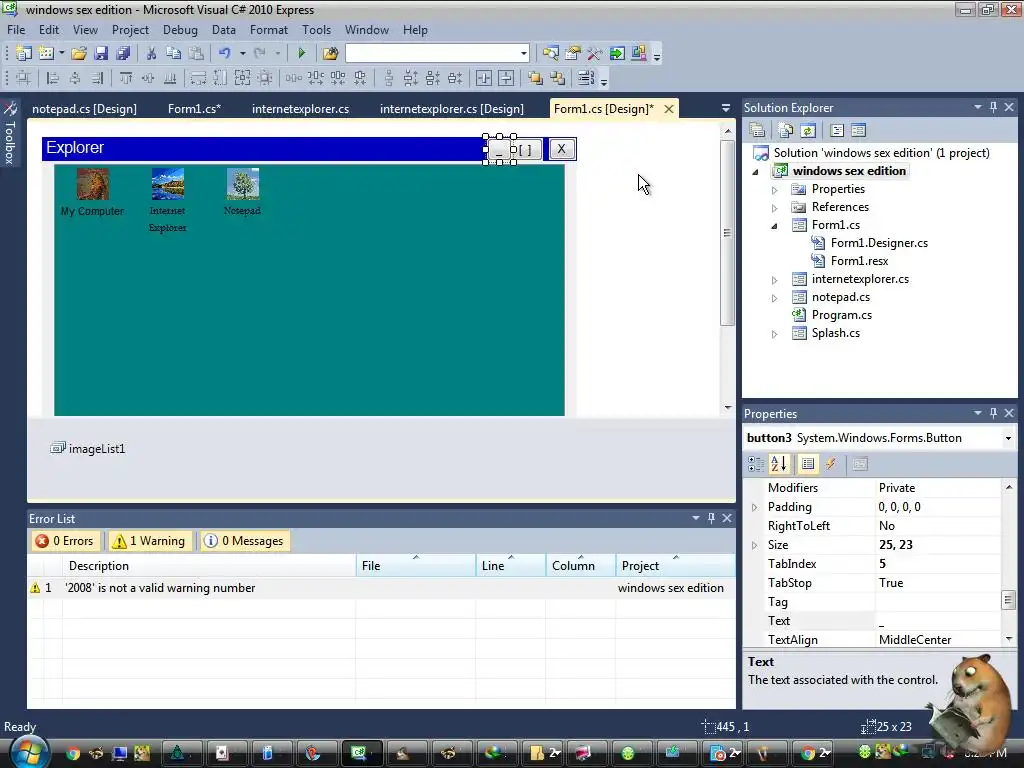Undo the last action
1024x768 pixels.
click(x=224, y=54)
